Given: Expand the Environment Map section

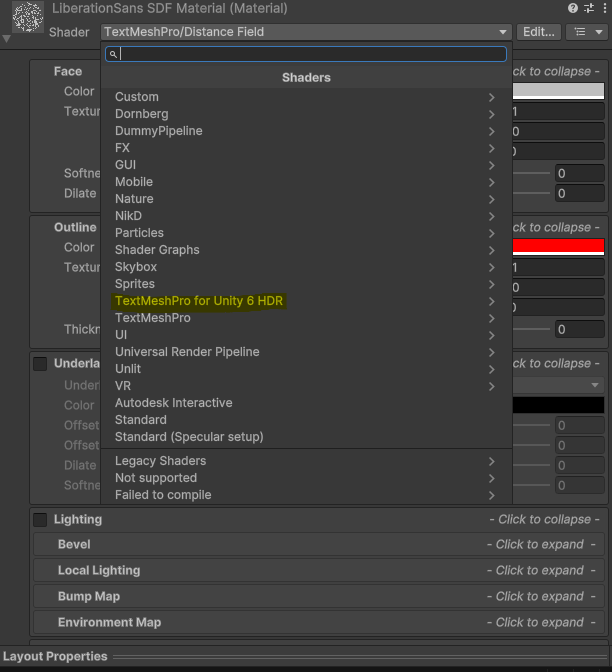Looking at the screenshot, I should click(319, 623).
